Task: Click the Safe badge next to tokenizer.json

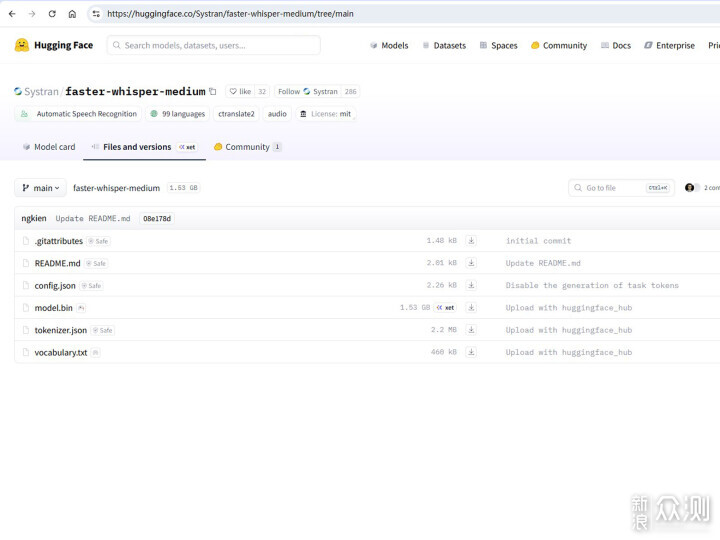Action: tap(102, 330)
